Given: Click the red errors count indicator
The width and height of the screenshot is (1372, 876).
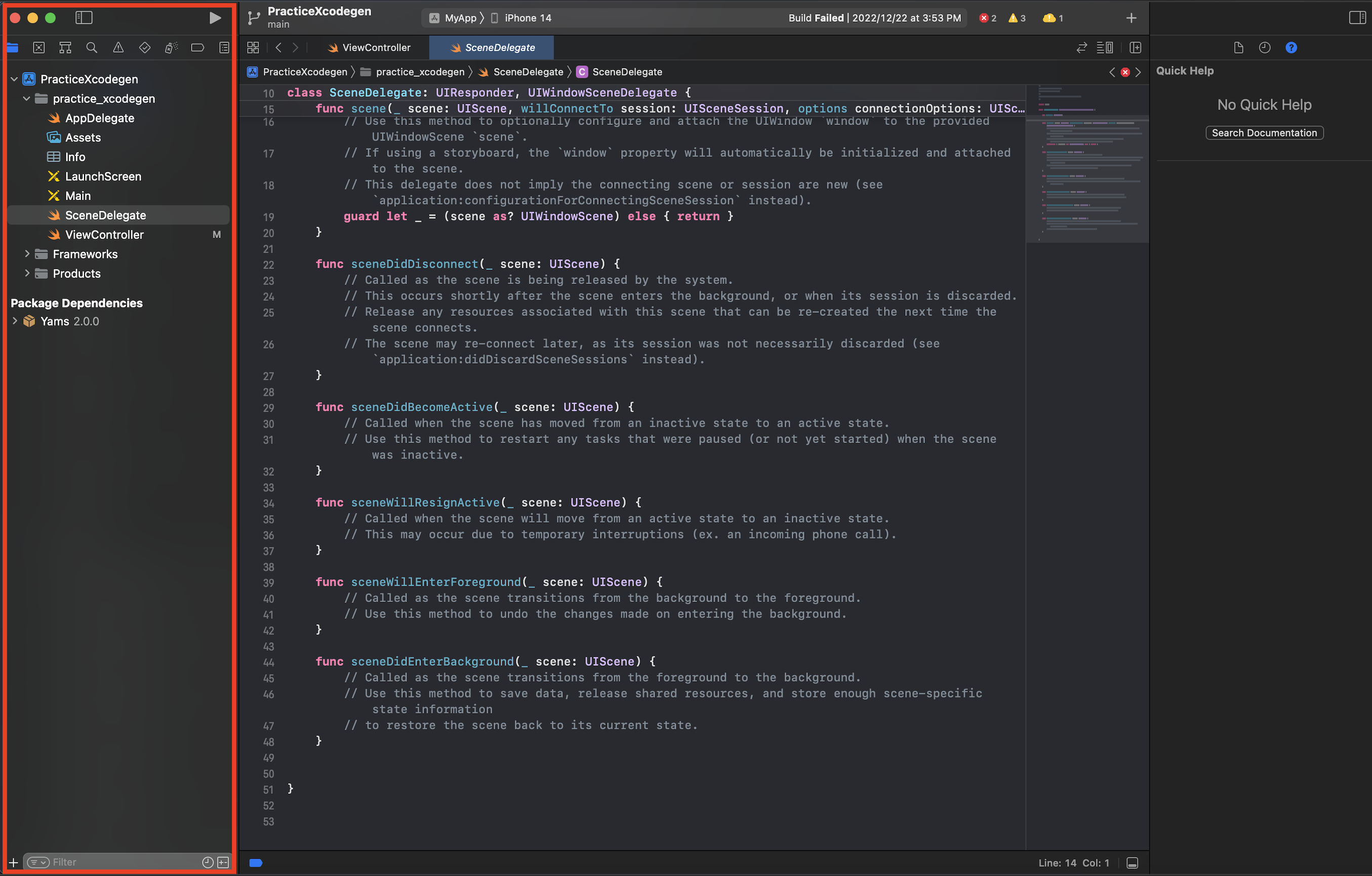Looking at the screenshot, I should pos(987,18).
